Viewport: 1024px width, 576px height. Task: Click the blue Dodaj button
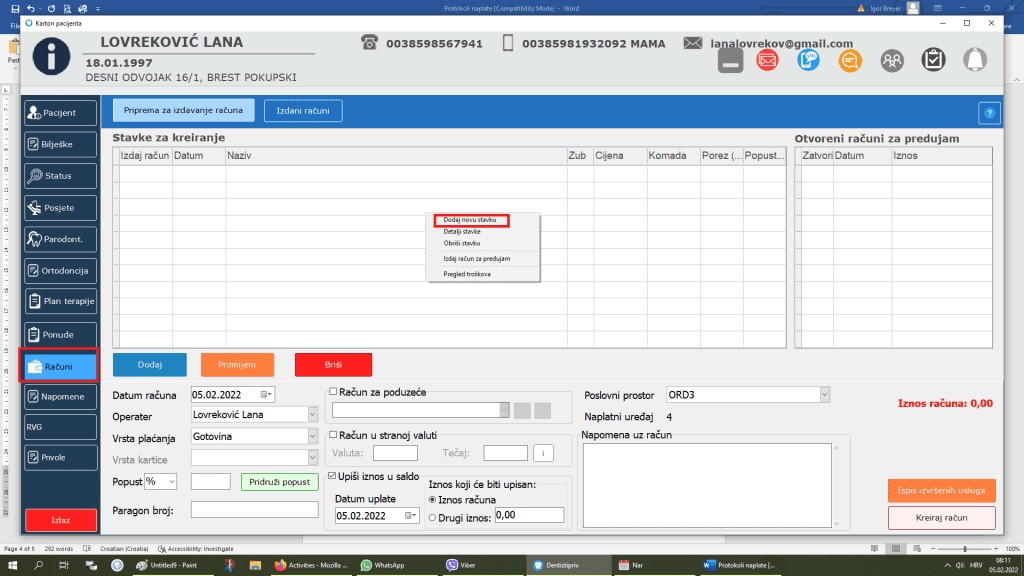[x=150, y=364]
